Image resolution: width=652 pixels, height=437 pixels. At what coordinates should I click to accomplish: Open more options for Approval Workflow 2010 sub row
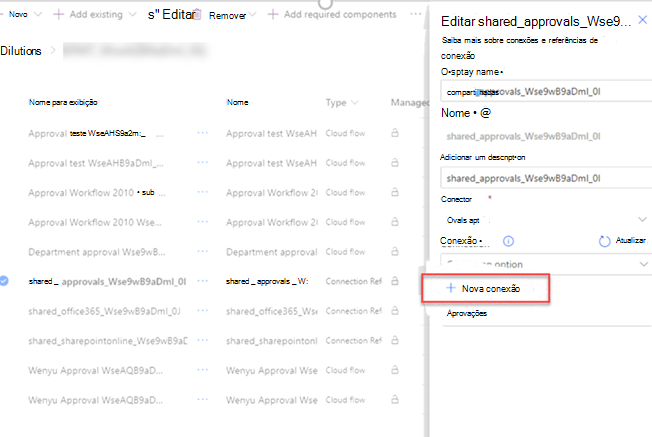click(x=203, y=192)
